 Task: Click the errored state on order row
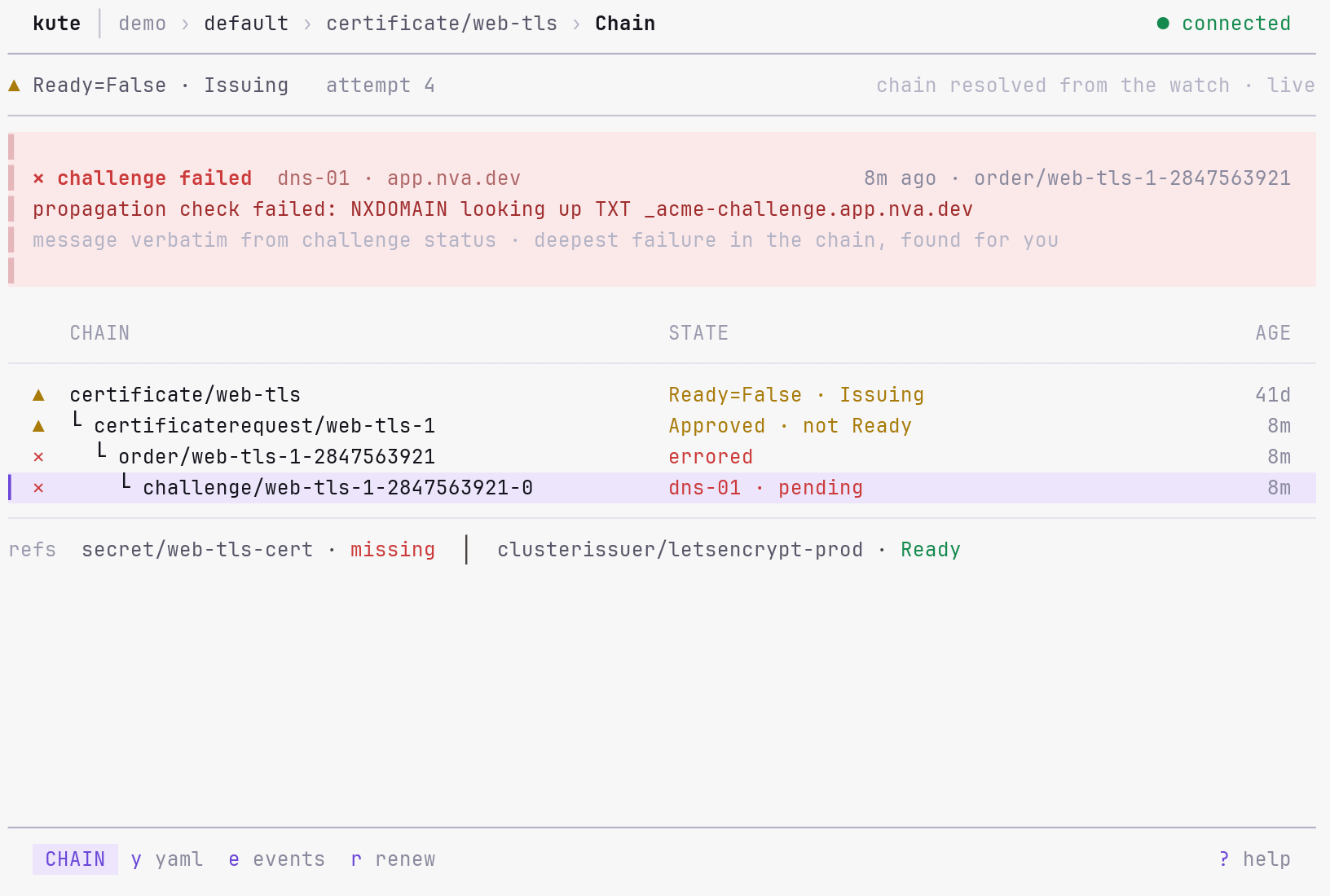point(711,457)
